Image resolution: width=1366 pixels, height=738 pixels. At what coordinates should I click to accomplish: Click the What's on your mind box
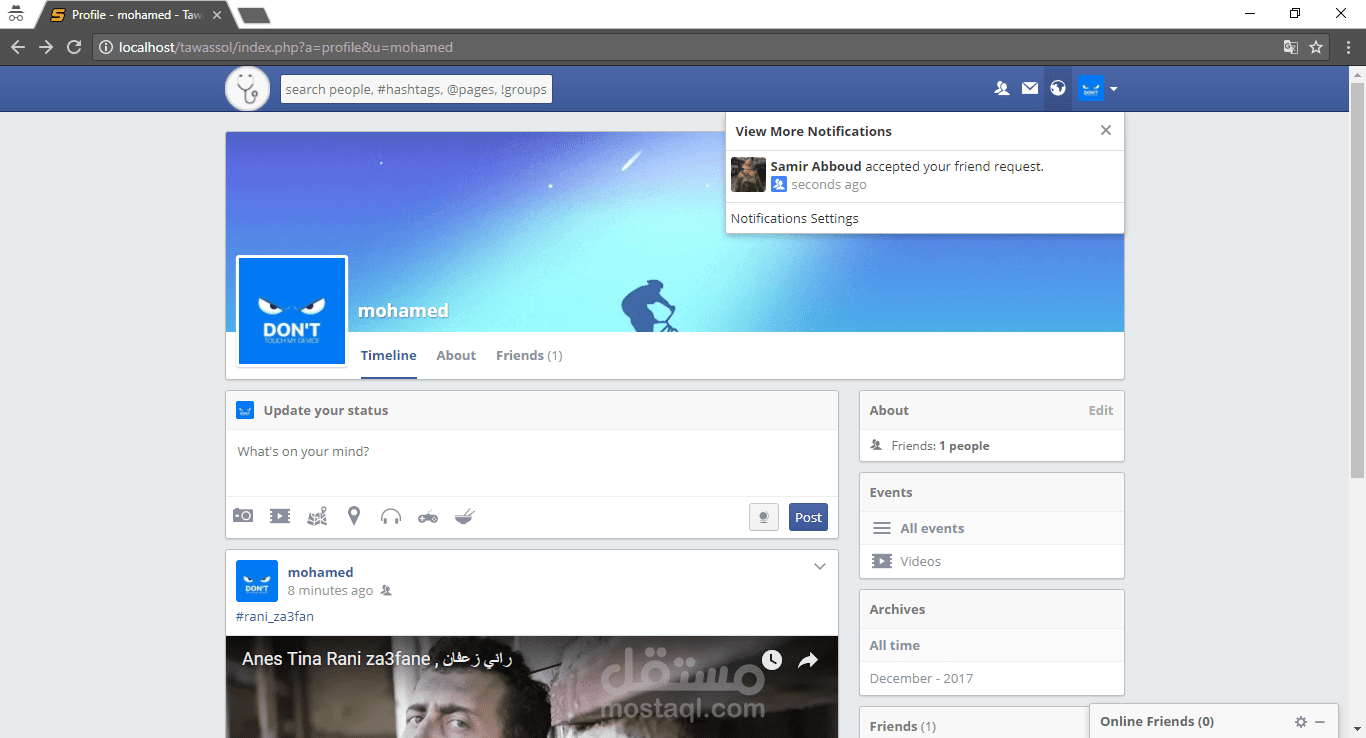(531, 463)
